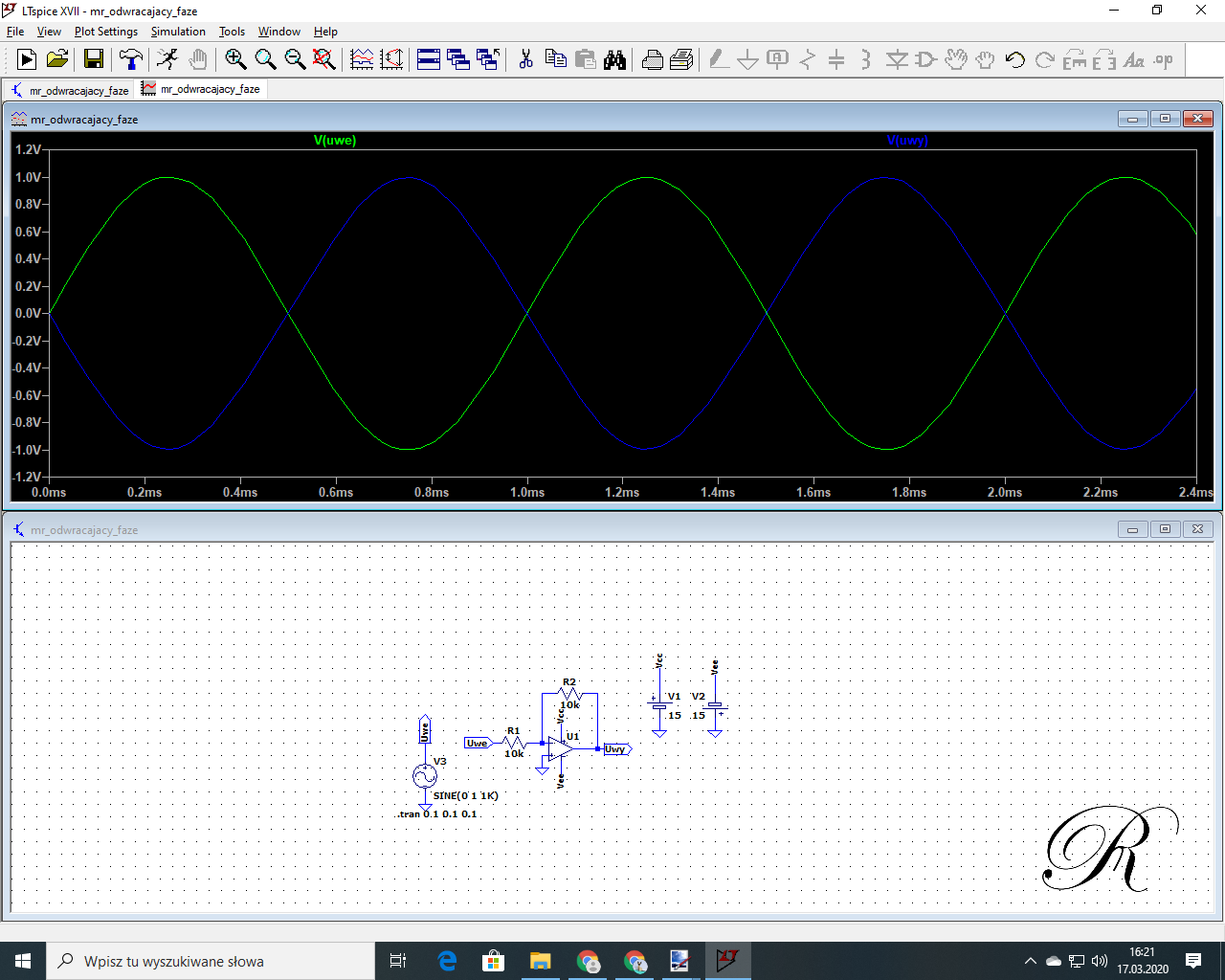Click the .tran 0.1 0.1 0.1 directive
This screenshot has width=1225, height=980.
[437, 814]
